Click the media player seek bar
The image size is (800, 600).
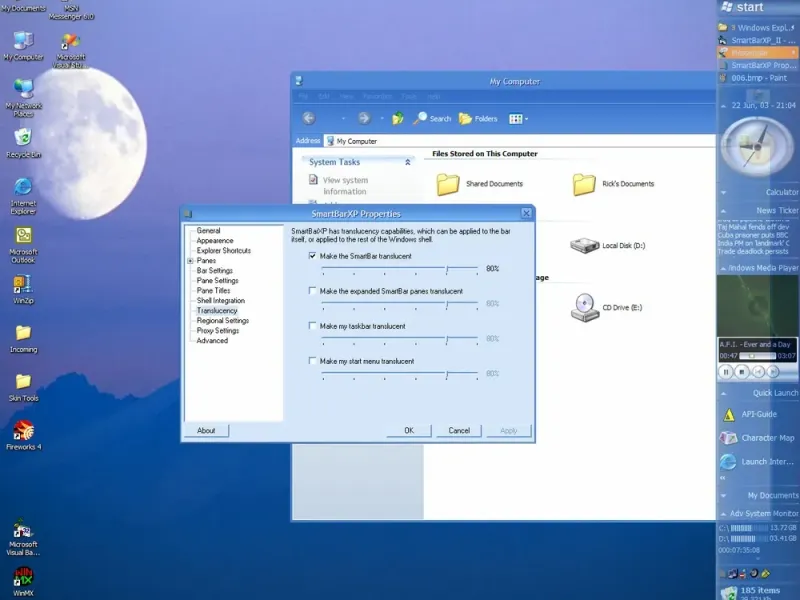757,356
